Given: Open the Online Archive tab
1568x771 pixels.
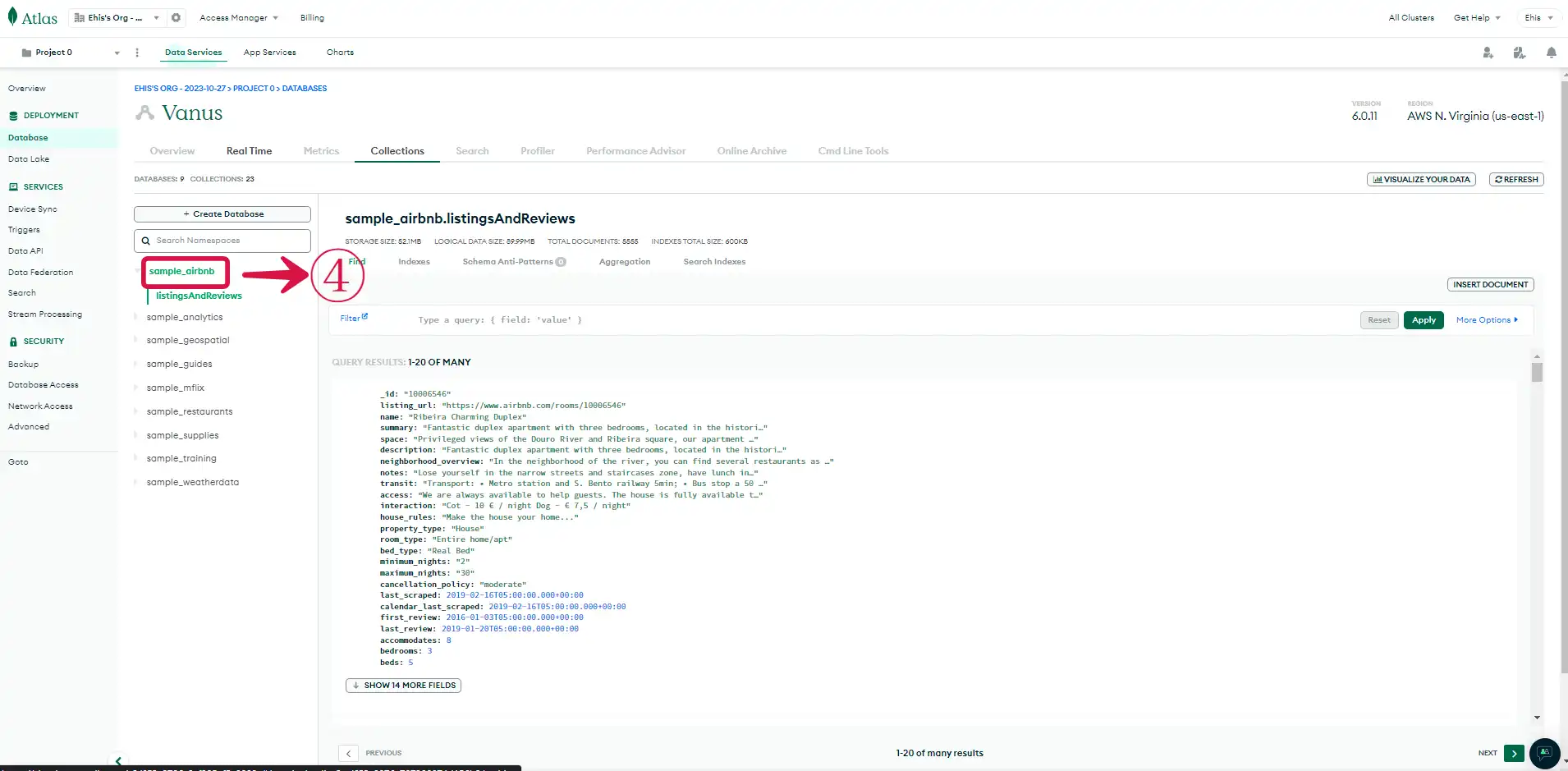Looking at the screenshot, I should click(x=752, y=151).
